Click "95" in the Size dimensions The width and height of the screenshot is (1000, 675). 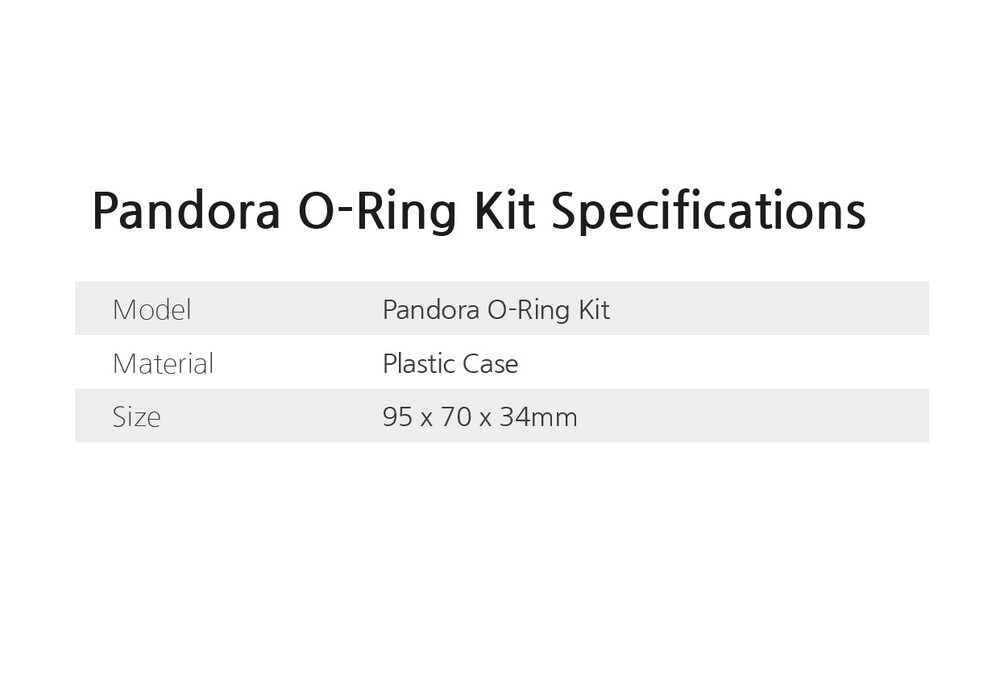(397, 417)
